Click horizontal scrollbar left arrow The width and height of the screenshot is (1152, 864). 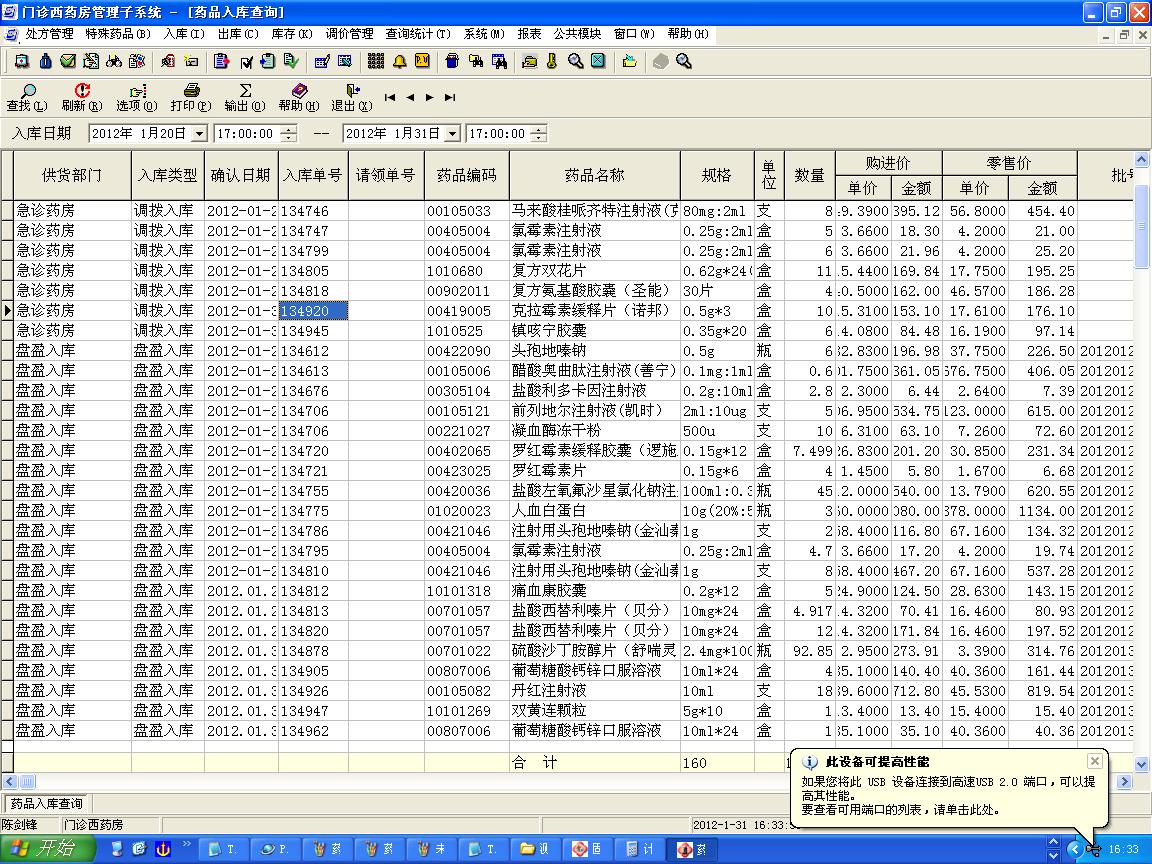pos(9,782)
